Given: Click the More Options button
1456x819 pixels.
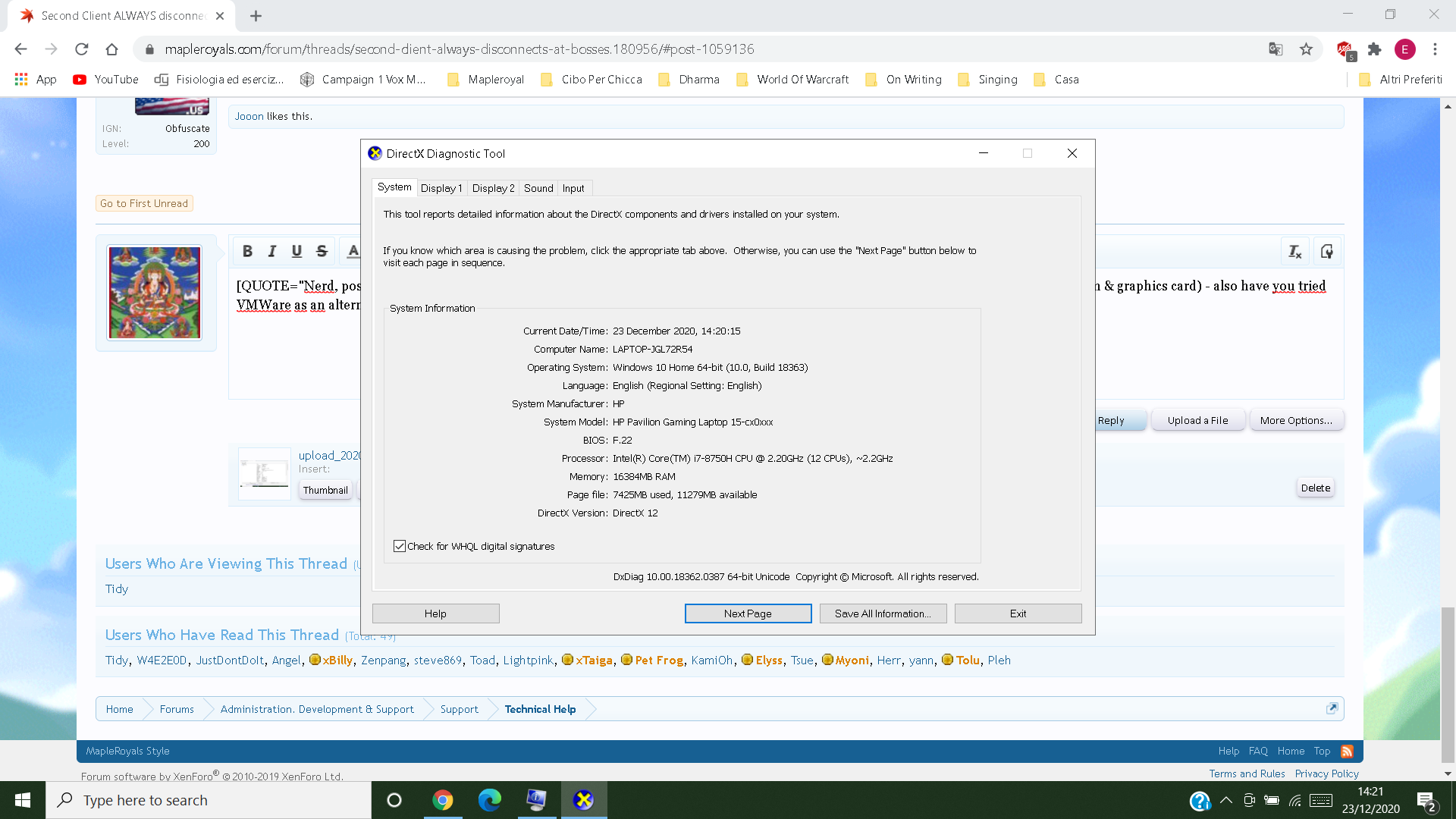Looking at the screenshot, I should (x=1296, y=420).
